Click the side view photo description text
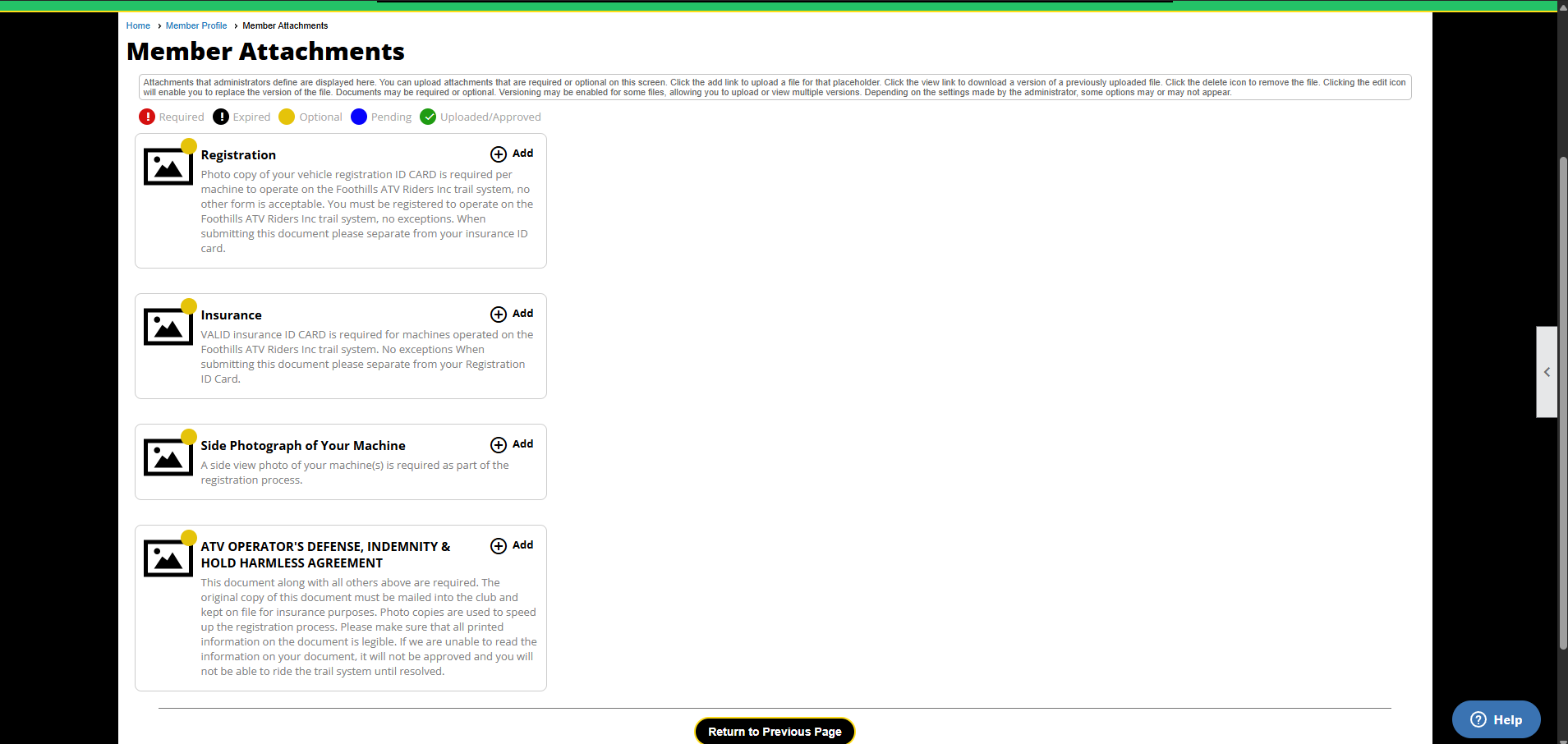This screenshot has height=744, width=1568. coord(355,472)
